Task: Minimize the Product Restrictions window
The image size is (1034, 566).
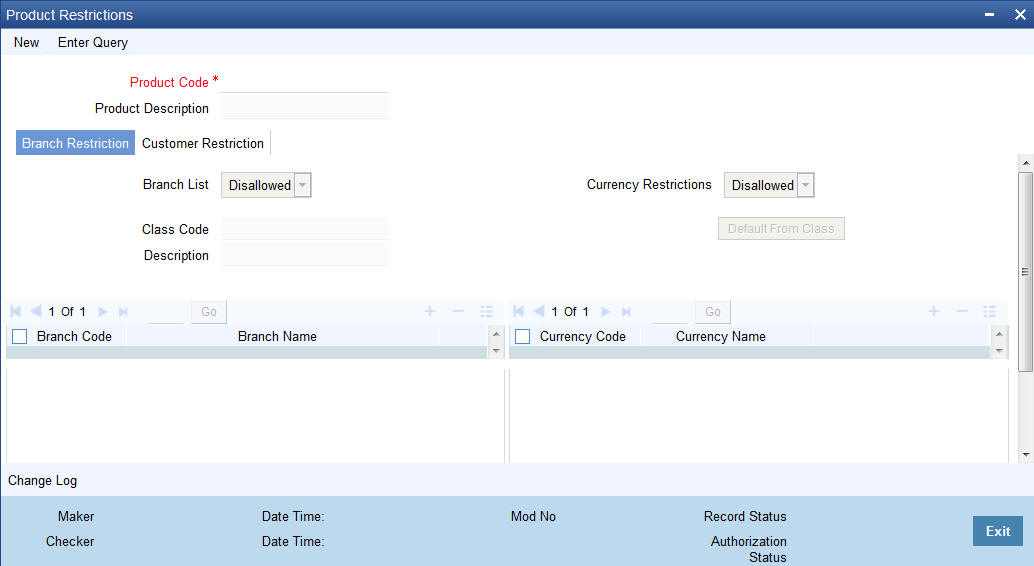Action: [989, 15]
